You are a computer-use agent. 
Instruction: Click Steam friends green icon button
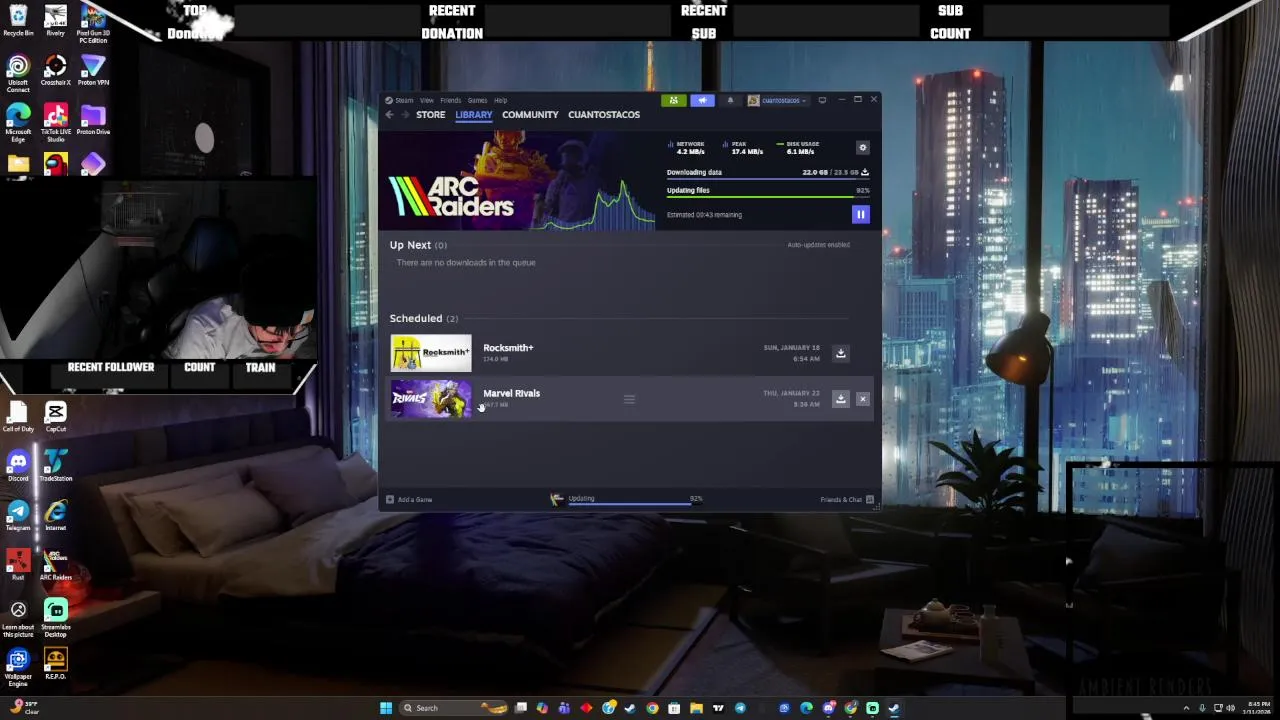click(x=673, y=100)
